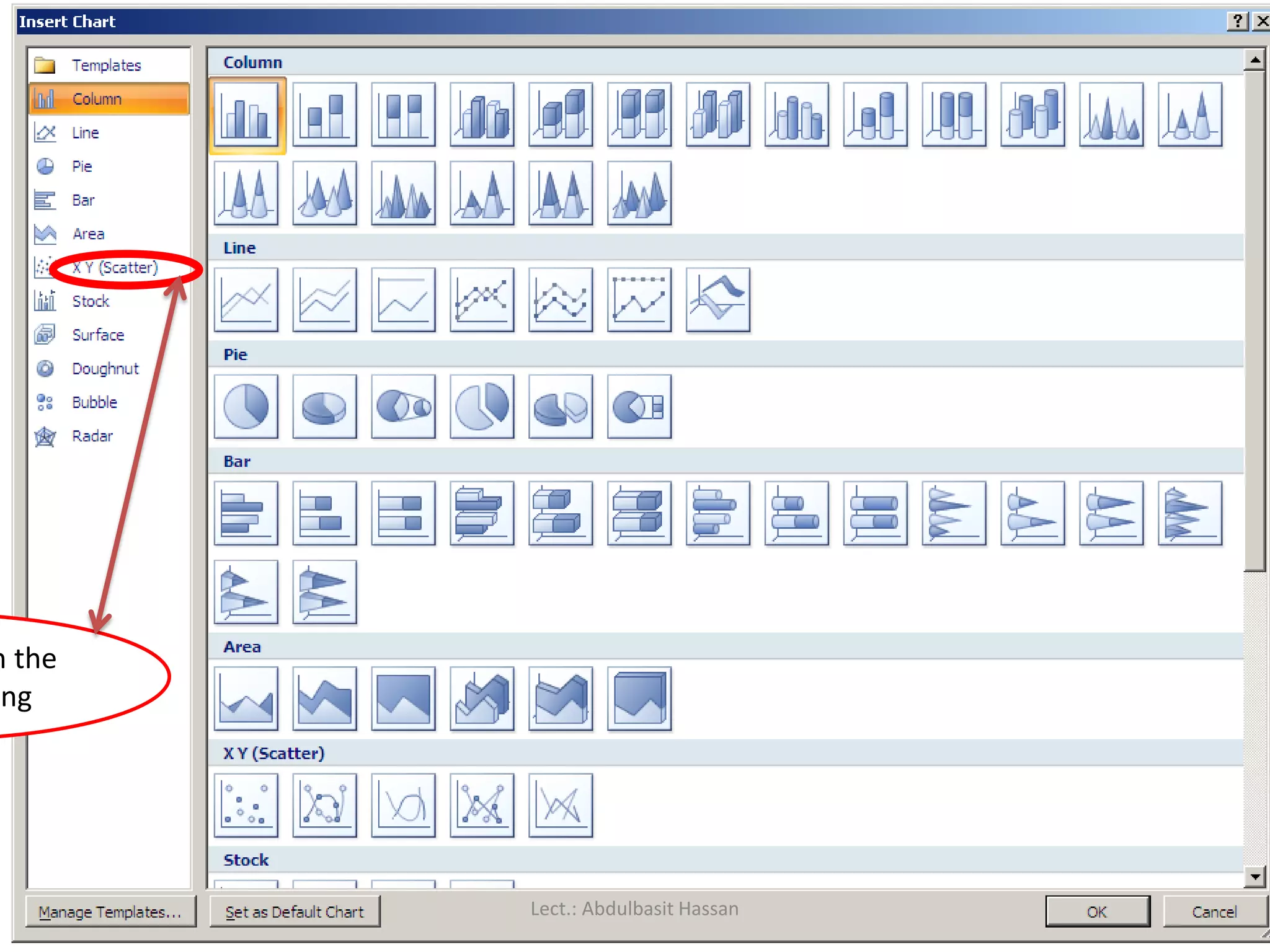Viewport: 1270px width, 952px height.
Task: Choose the Clustered Bar chart icon
Action: click(x=246, y=513)
